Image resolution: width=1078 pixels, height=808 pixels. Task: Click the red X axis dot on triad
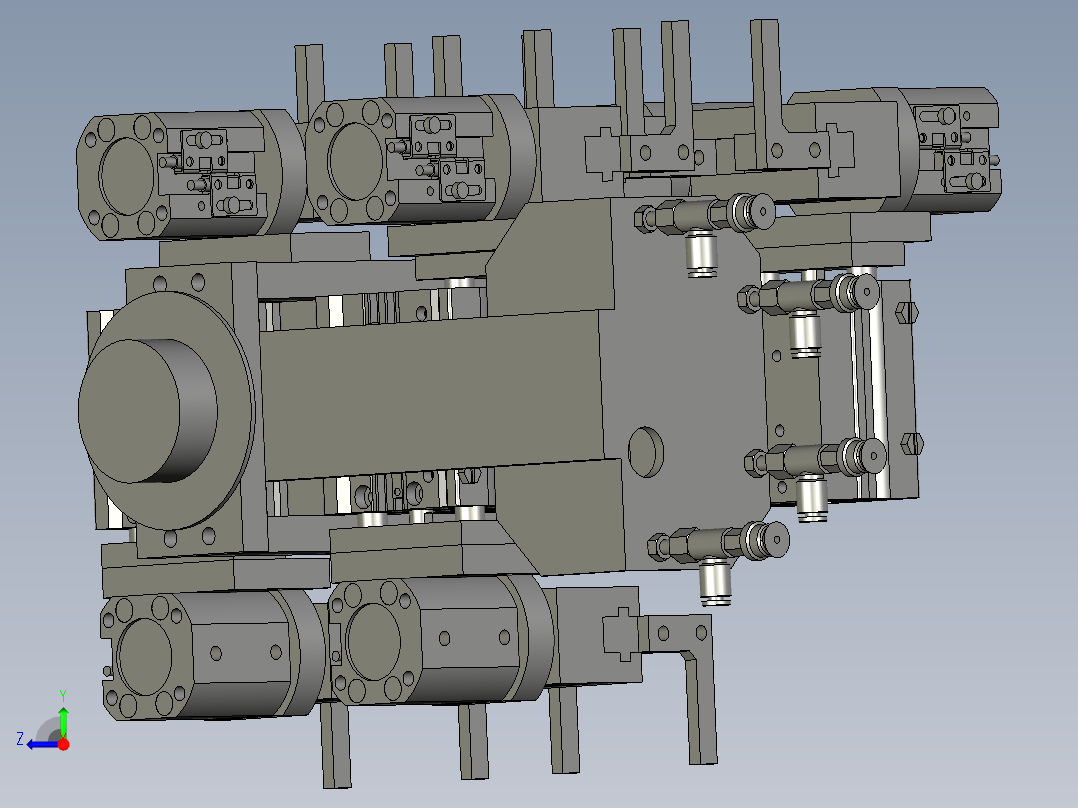63,744
